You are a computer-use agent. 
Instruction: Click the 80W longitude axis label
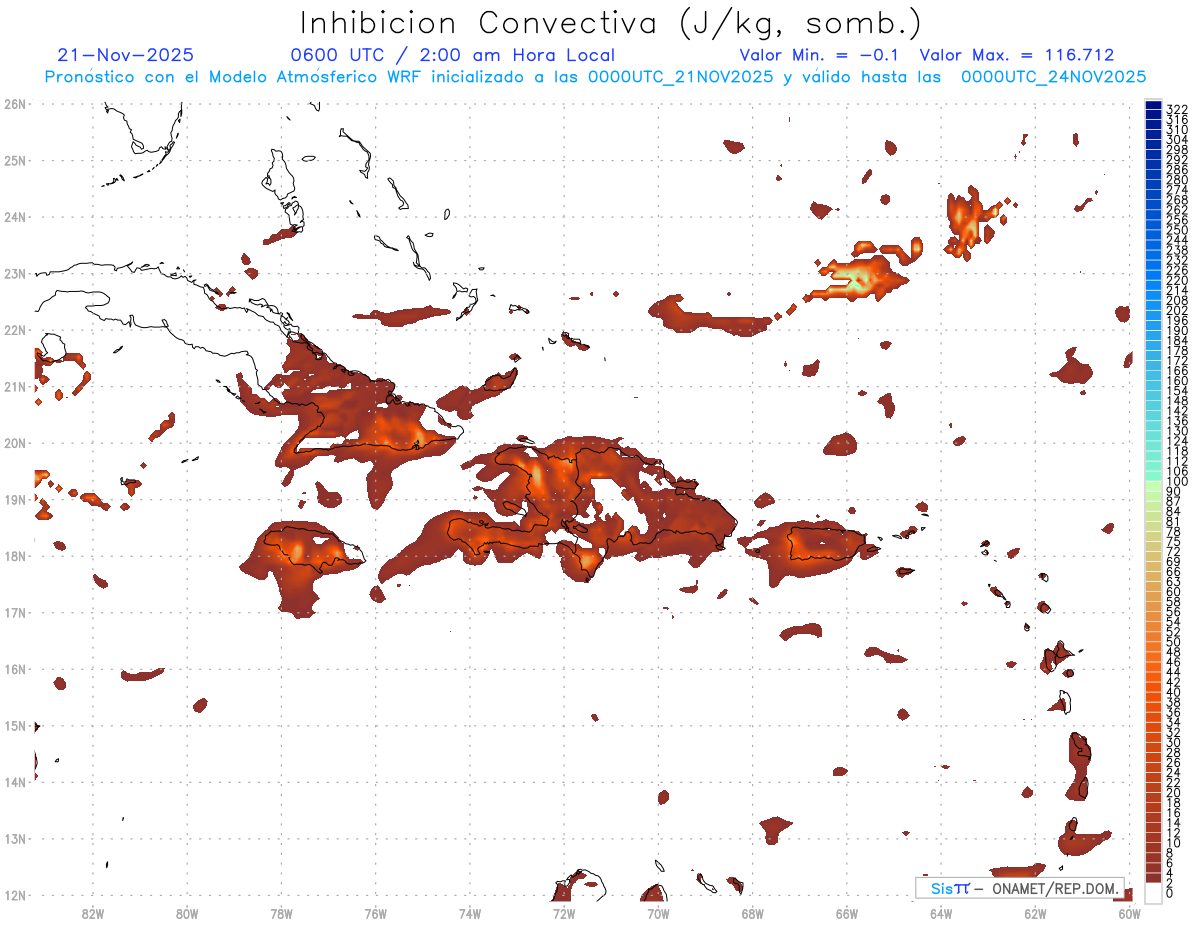pos(186,913)
